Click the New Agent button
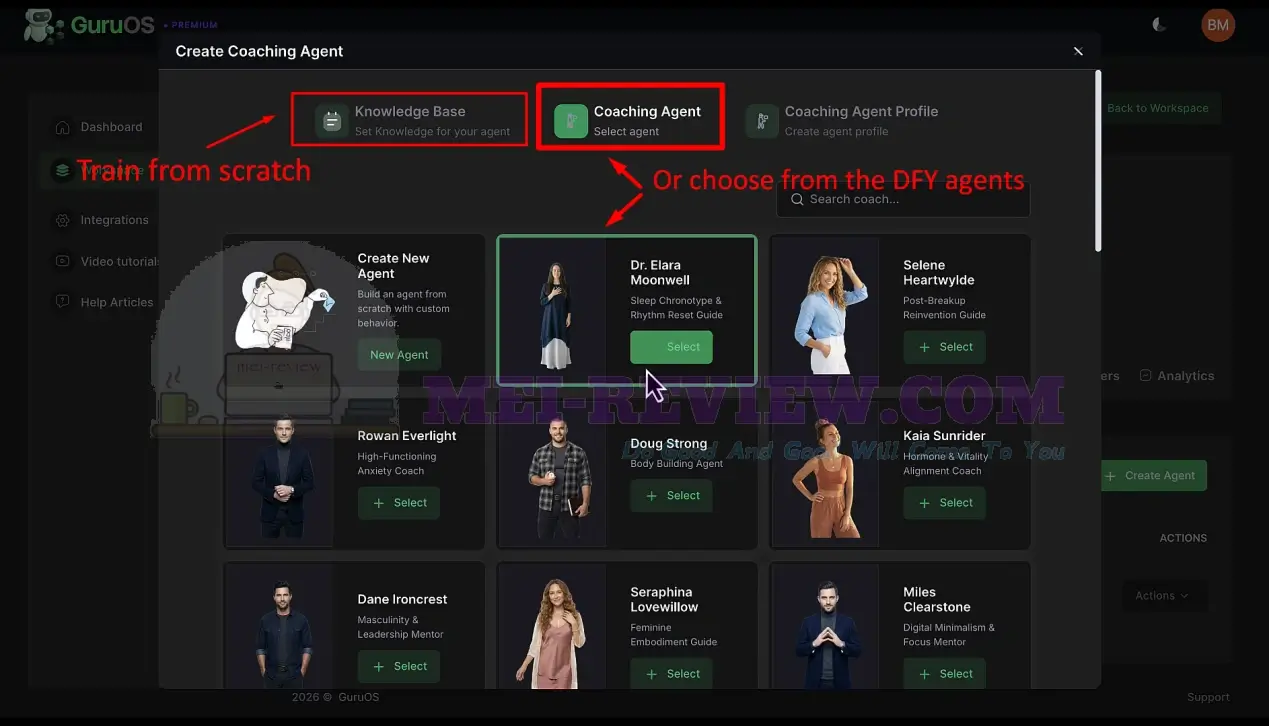The width and height of the screenshot is (1269, 726). (x=399, y=355)
